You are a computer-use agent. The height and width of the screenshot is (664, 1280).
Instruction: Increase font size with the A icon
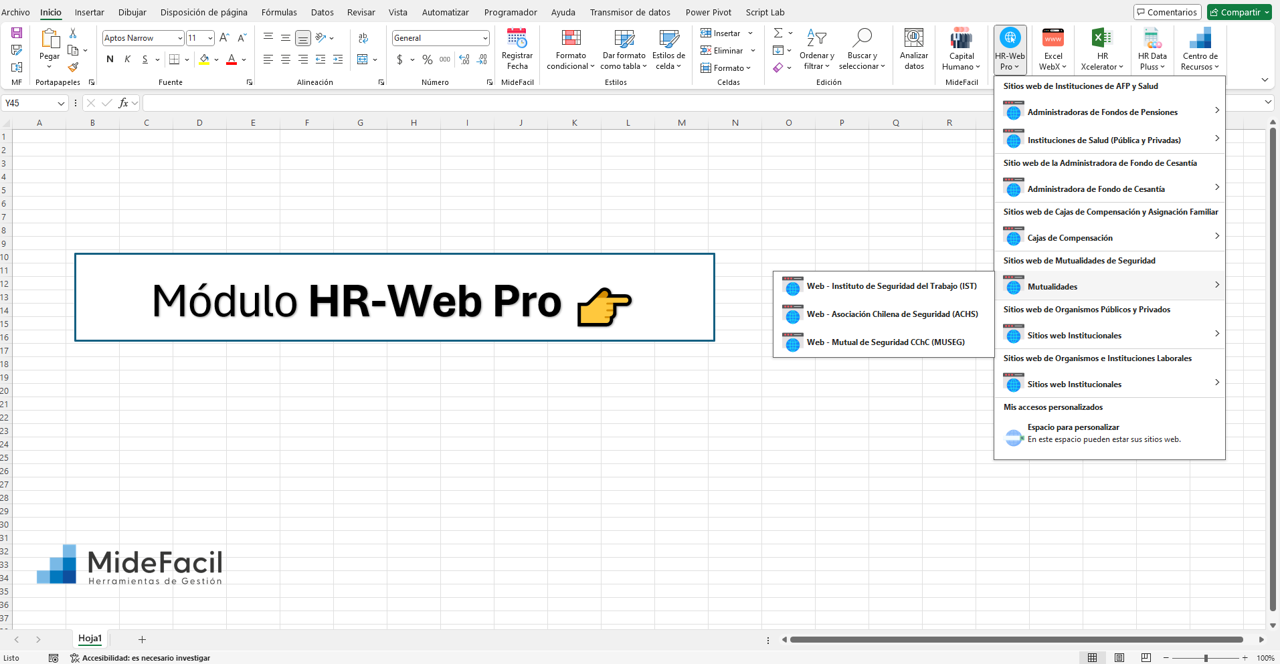tap(224, 38)
